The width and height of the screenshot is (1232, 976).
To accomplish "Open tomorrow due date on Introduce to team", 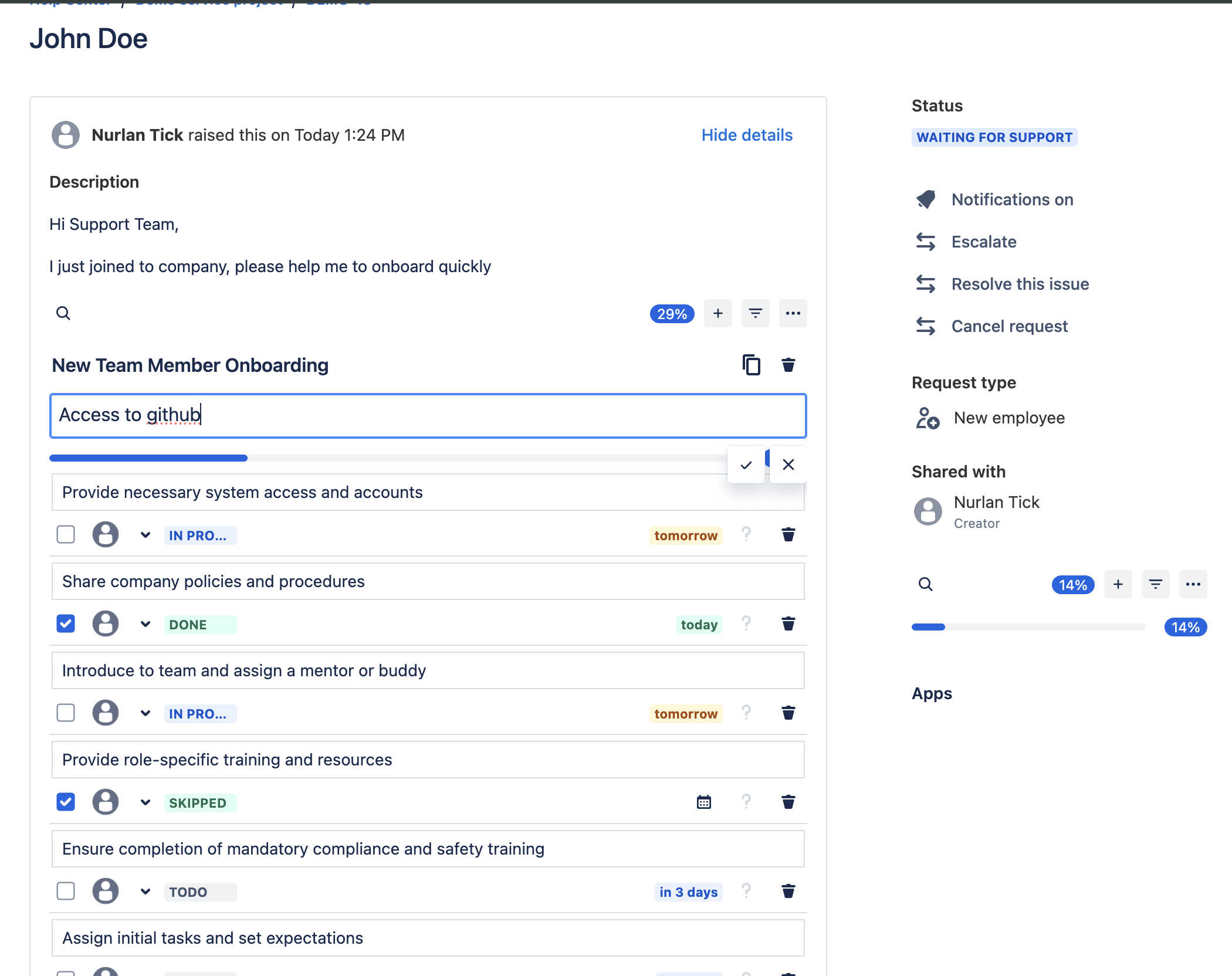I will point(686,714).
